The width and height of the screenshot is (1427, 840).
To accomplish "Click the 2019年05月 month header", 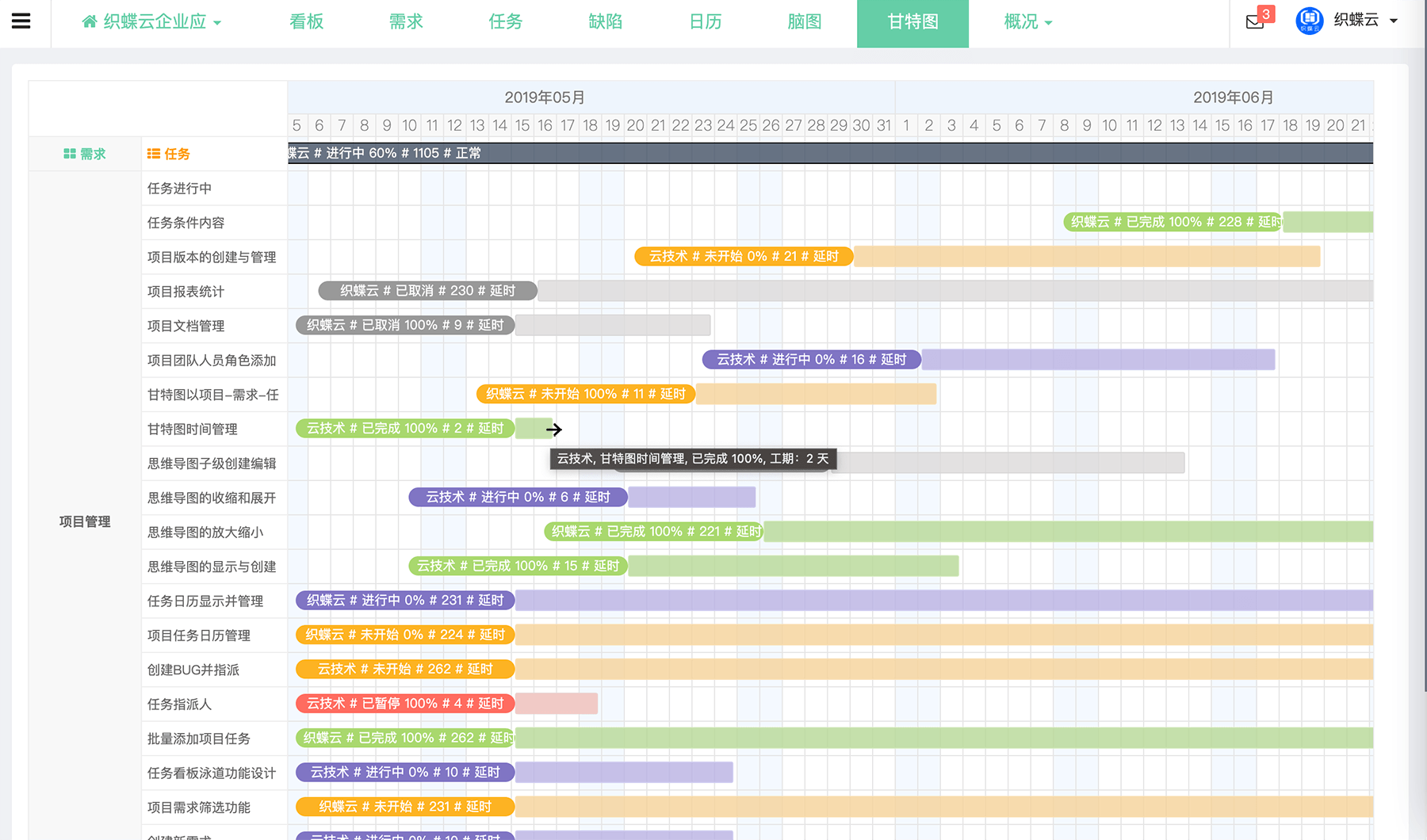I will [x=591, y=97].
